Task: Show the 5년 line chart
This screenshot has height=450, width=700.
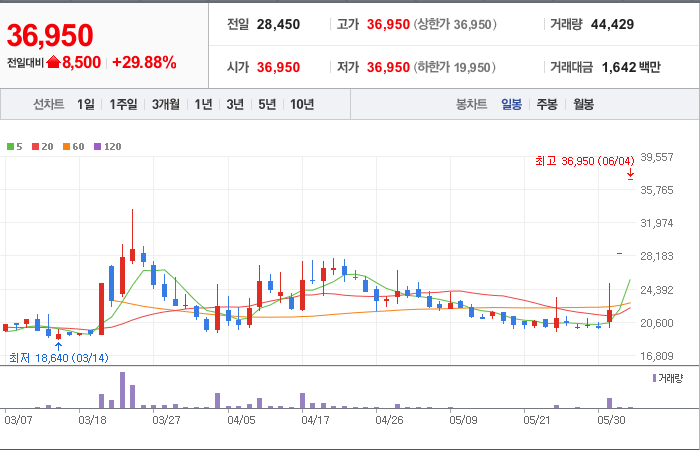Action: tap(267, 104)
